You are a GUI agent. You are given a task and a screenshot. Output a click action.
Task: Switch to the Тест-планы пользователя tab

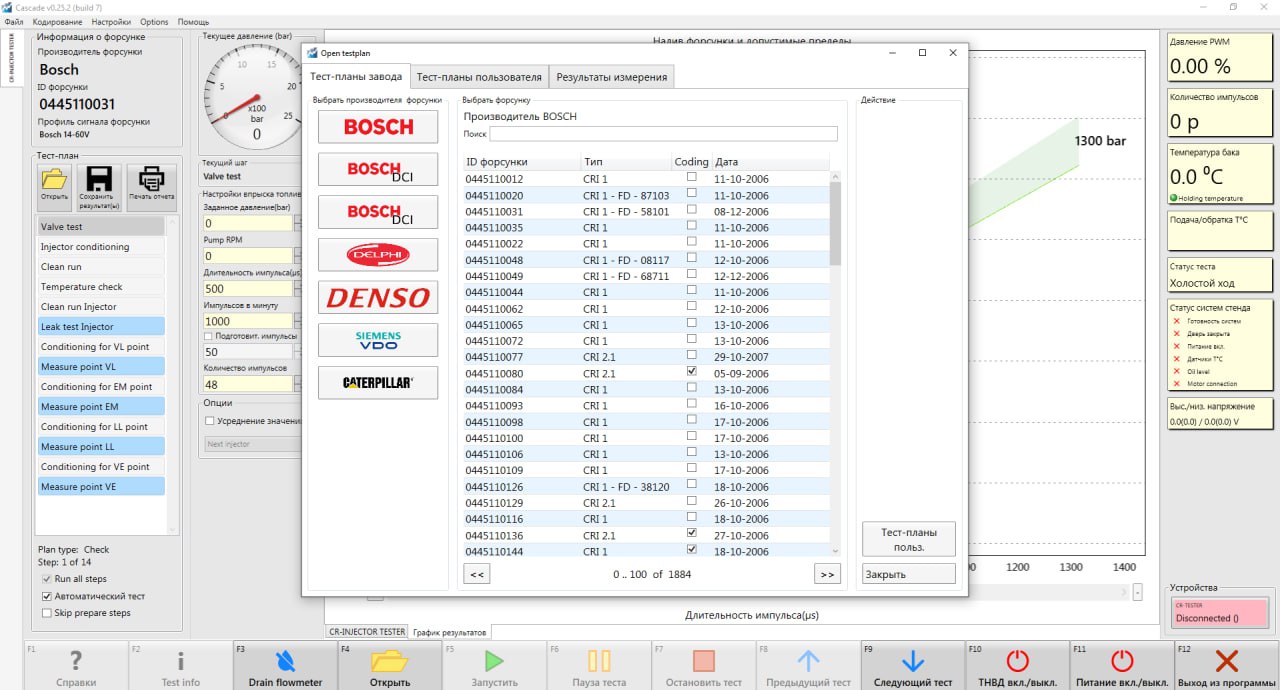[479, 77]
